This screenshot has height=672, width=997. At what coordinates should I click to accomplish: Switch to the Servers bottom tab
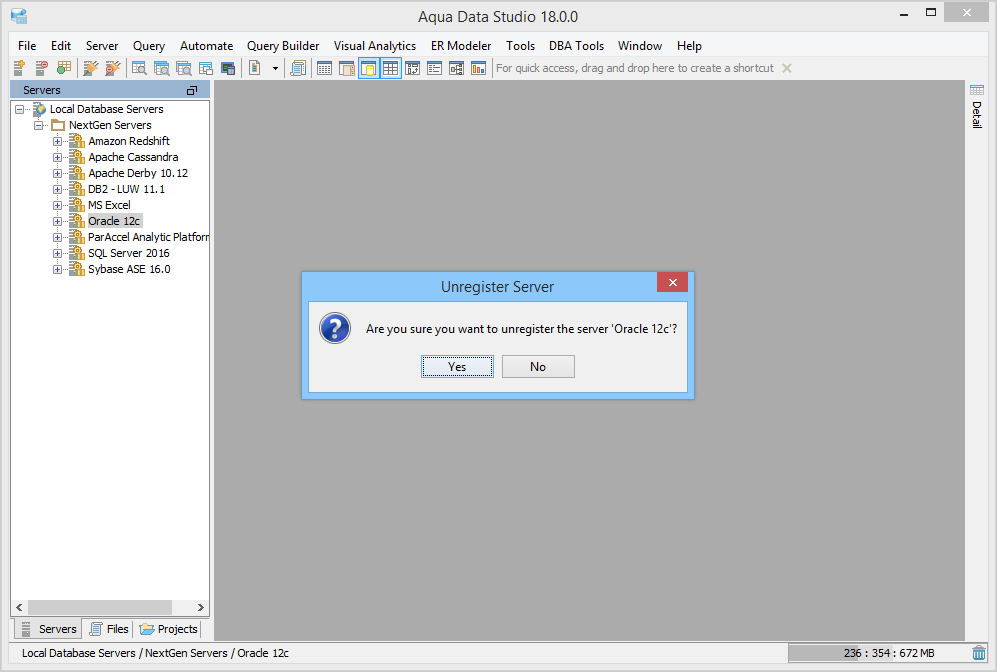49,629
